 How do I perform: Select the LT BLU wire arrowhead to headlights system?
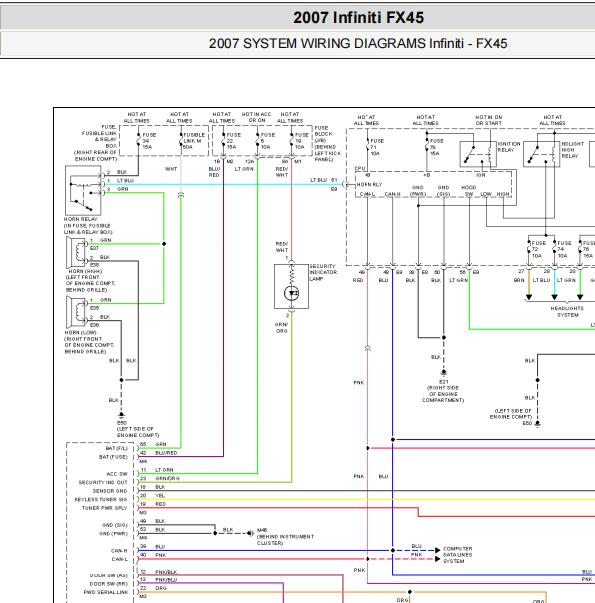coord(554,297)
